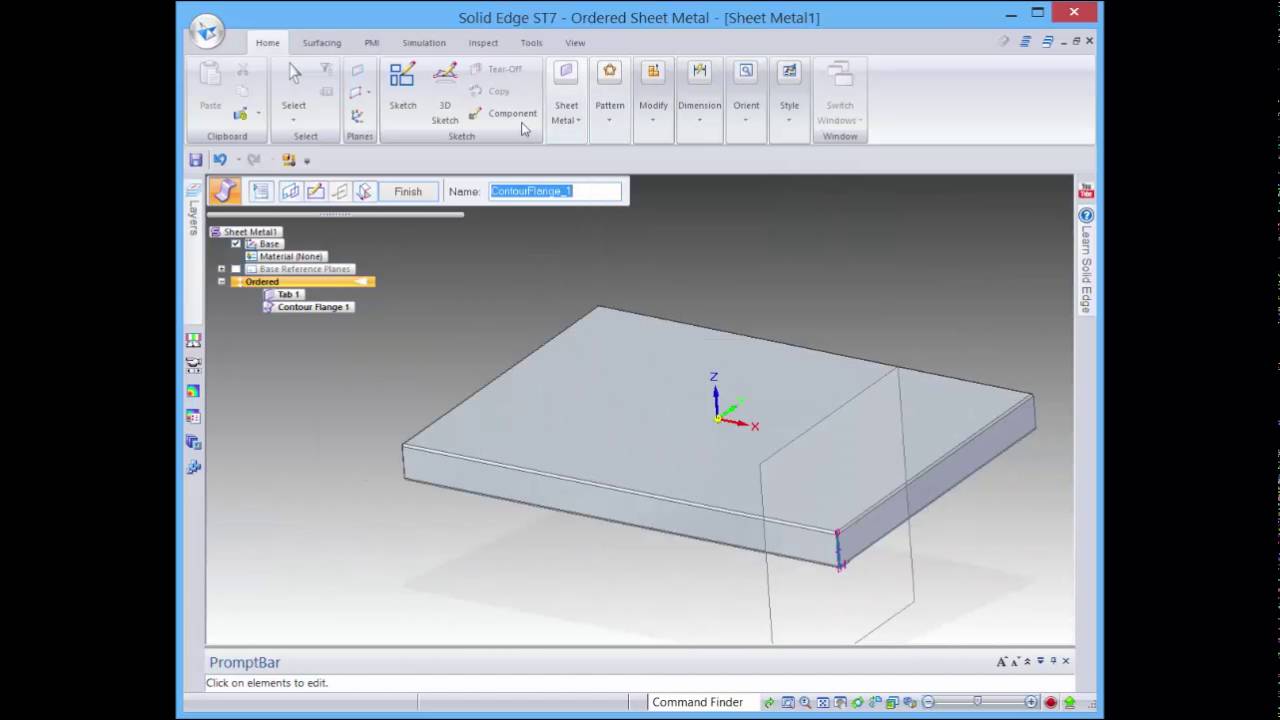Expand the Base Reference Planes node
This screenshot has width=1280, height=720.
coord(221,269)
